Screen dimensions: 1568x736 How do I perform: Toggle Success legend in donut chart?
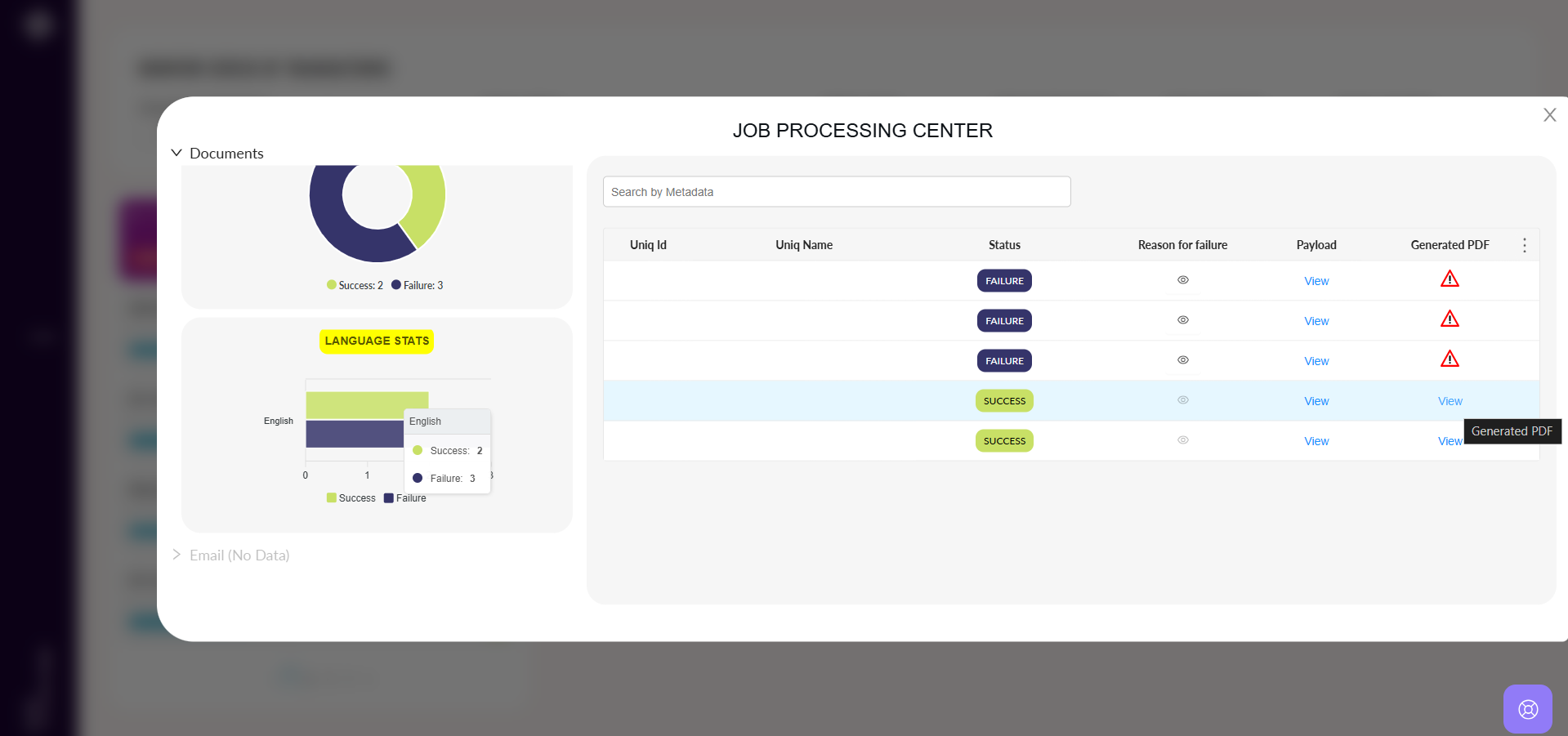[x=355, y=285]
